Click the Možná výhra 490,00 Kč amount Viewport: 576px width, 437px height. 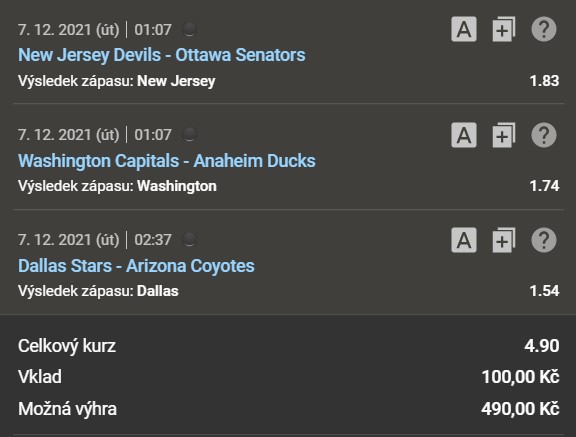(520, 409)
